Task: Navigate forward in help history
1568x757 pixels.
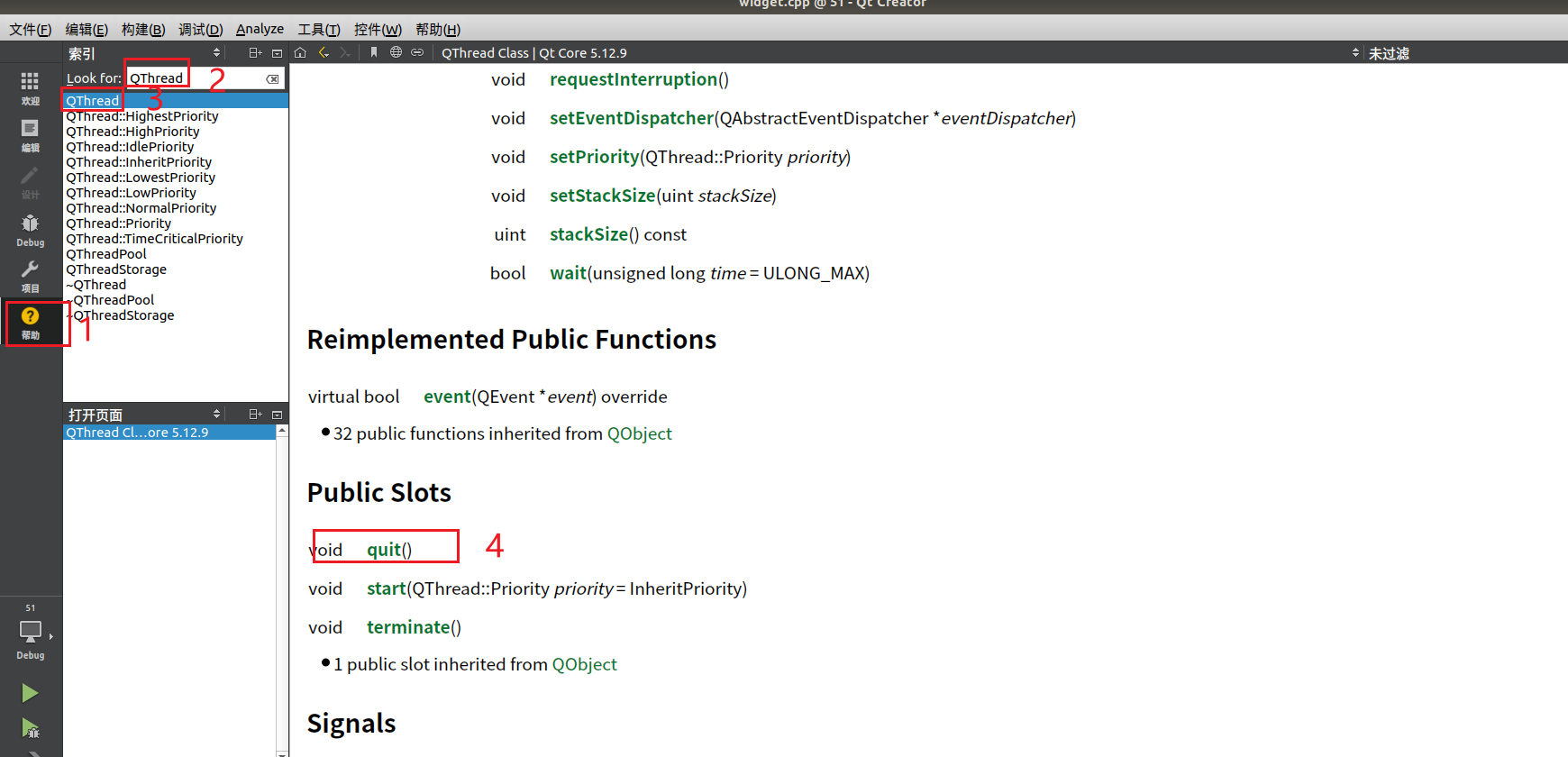Action: (345, 53)
